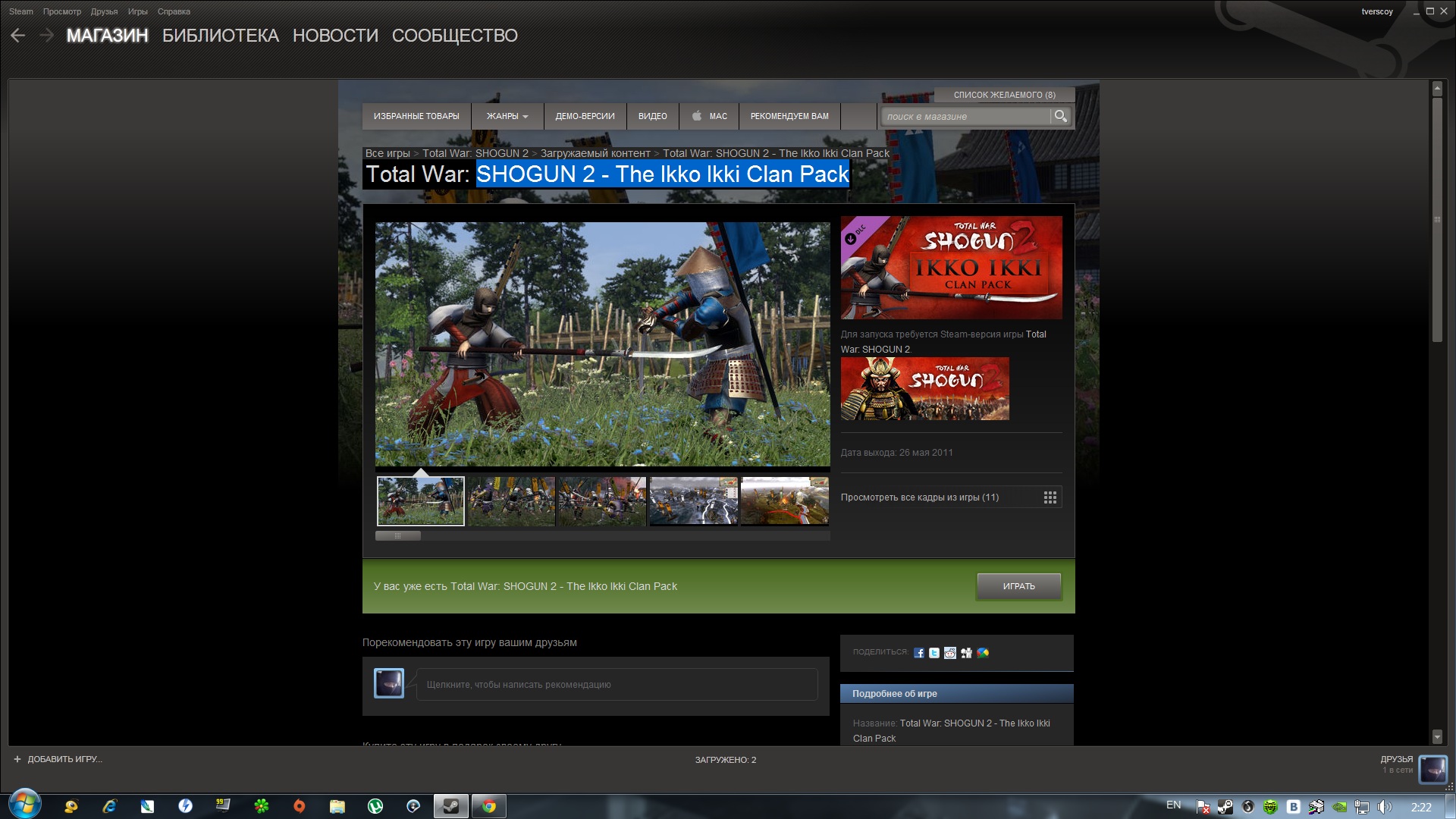
Task: Open Total War: SHOGUN 2 breadcrumb link
Action: point(475,153)
